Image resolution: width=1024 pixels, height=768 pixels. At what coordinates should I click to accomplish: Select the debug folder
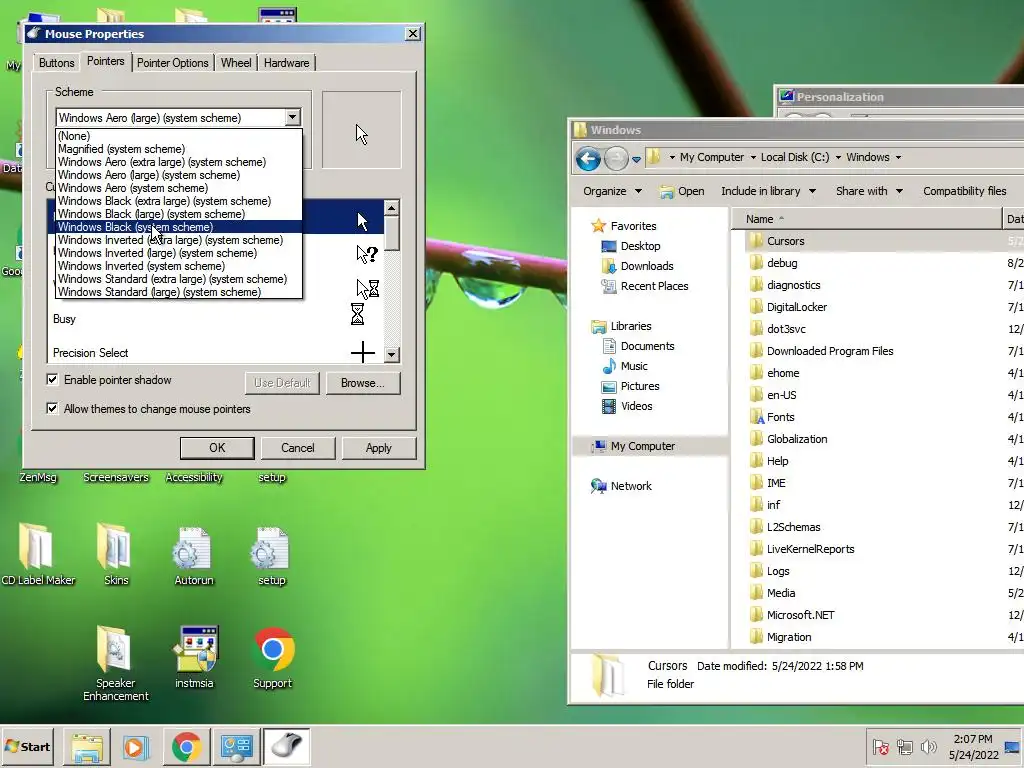coord(782,263)
